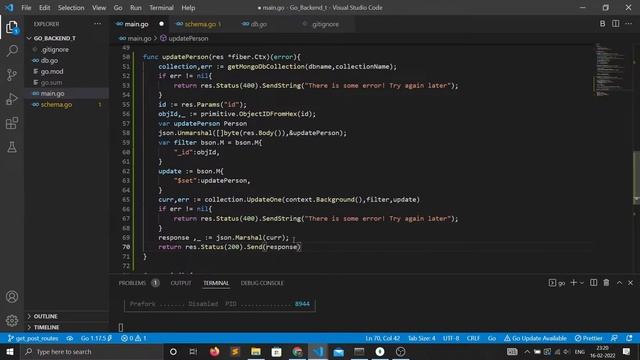The width and height of the screenshot is (640, 360).
Task: Open the Terminal menu
Action: tap(161, 8)
